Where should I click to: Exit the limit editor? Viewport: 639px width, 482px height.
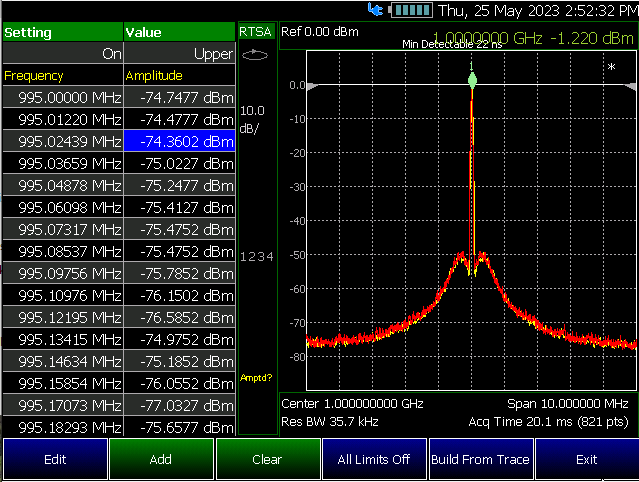coord(587,459)
